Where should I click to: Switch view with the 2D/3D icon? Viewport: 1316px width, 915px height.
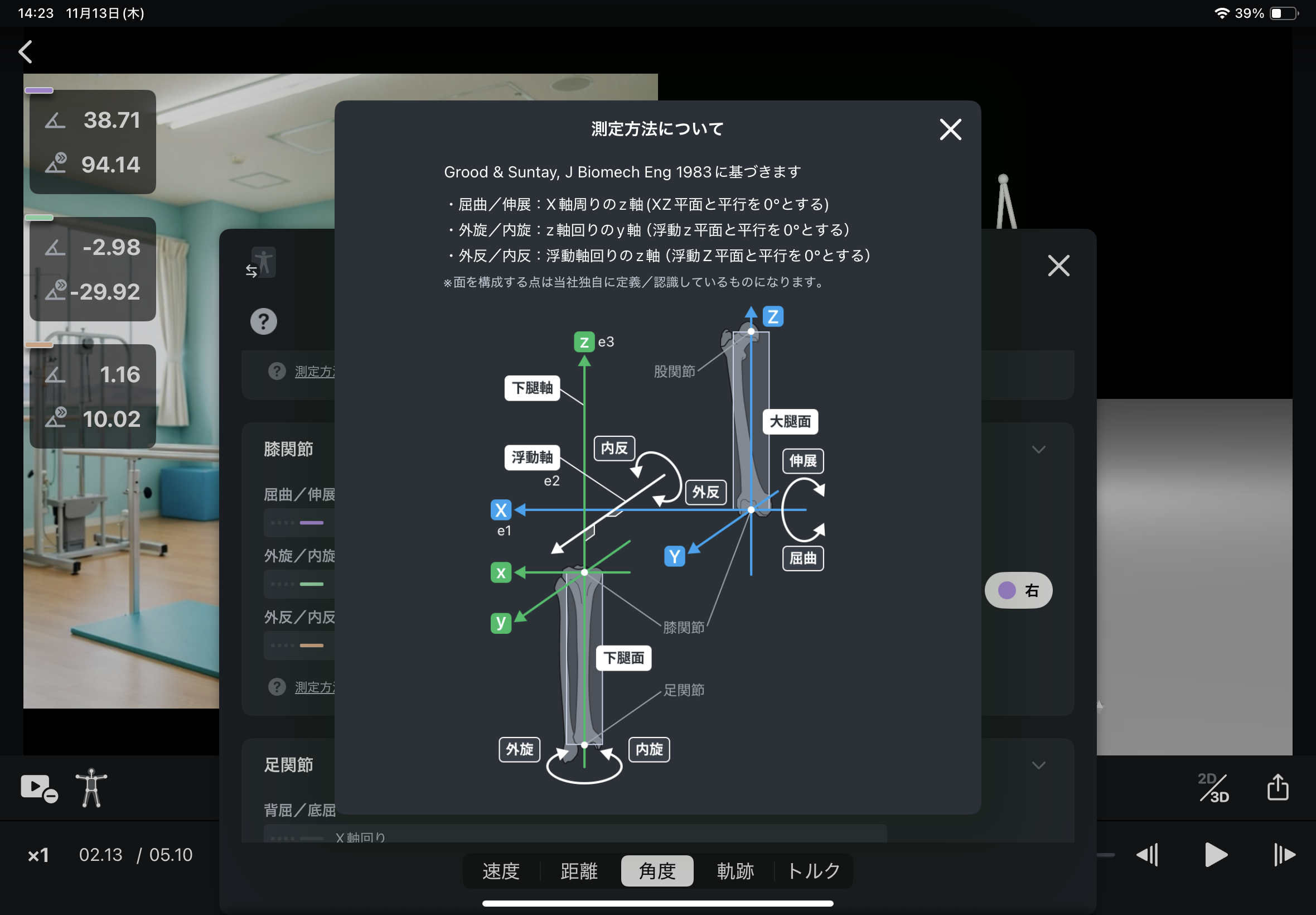[1214, 788]
